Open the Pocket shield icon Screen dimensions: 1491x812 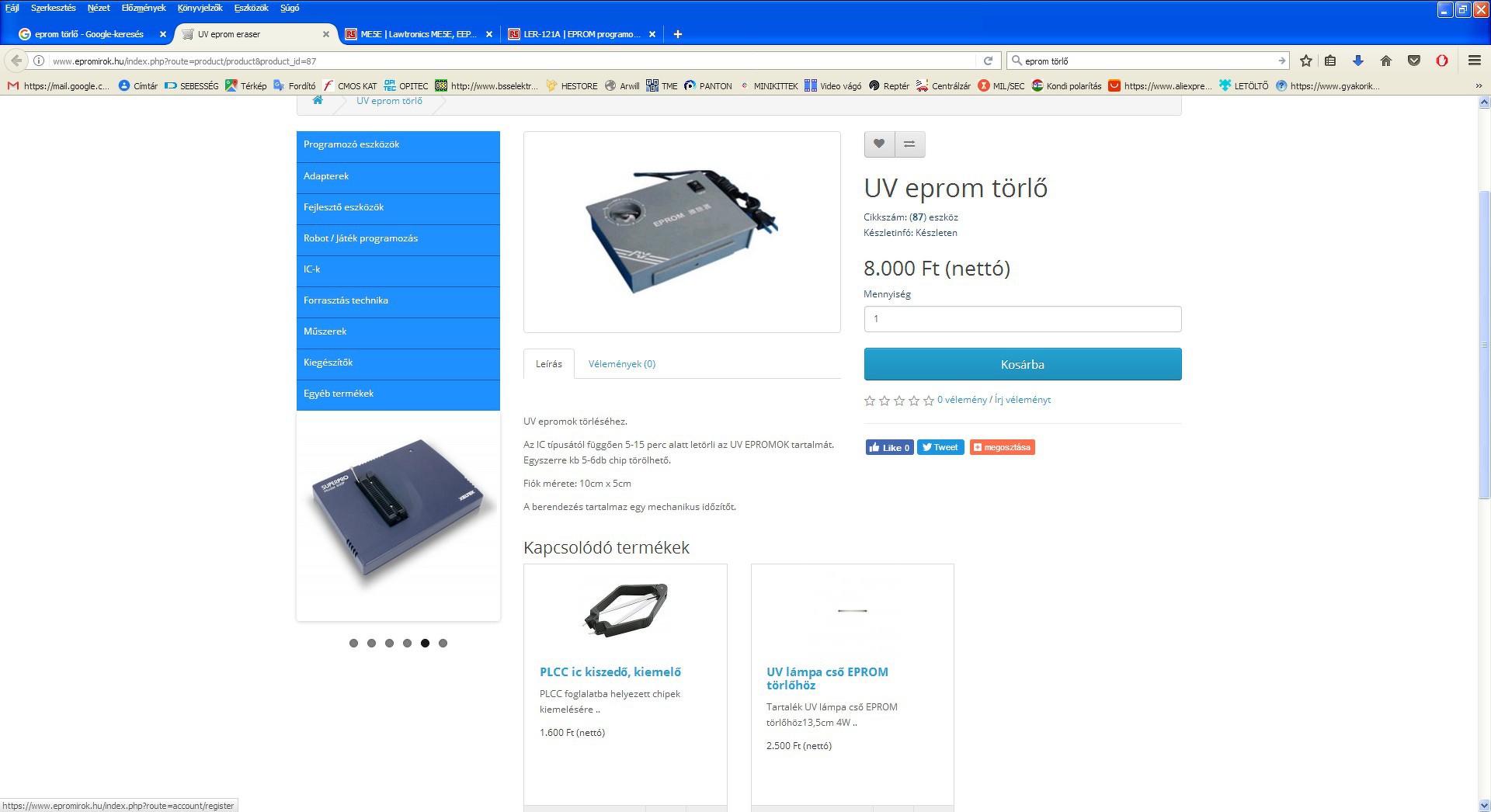(1414, 61)
